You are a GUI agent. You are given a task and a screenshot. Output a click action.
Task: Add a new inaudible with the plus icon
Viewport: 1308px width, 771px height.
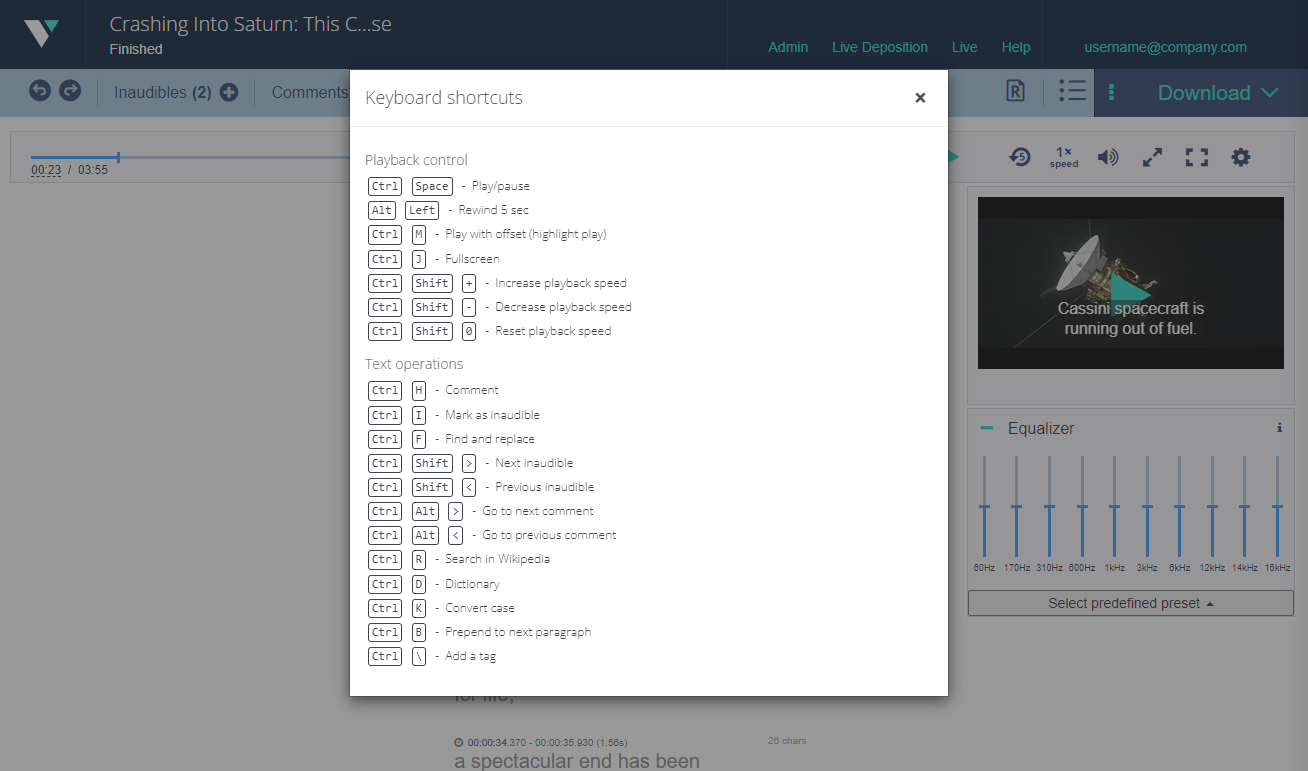pyautogui.click(x=229, y=91)
